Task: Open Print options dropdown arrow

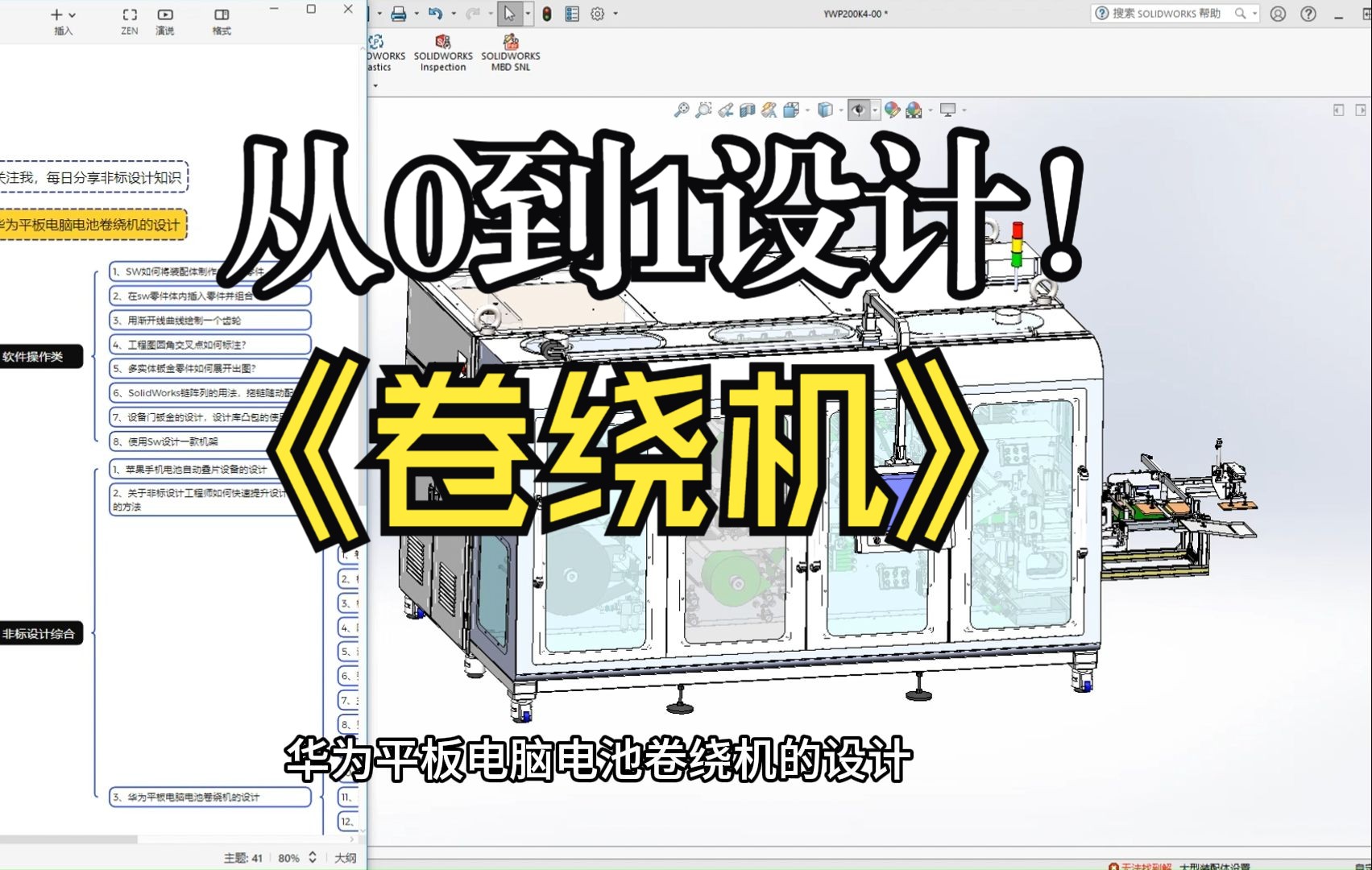Action: tap(417, 14)
